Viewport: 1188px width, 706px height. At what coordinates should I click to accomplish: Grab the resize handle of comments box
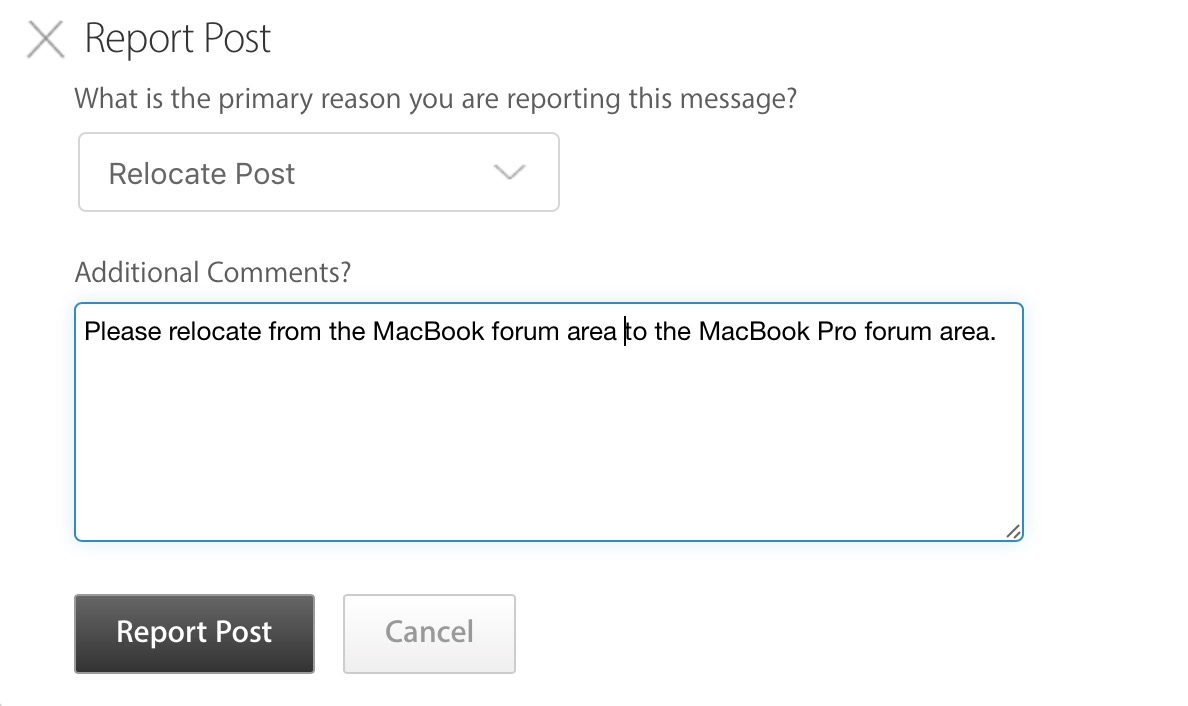(x=1013, y=531)
